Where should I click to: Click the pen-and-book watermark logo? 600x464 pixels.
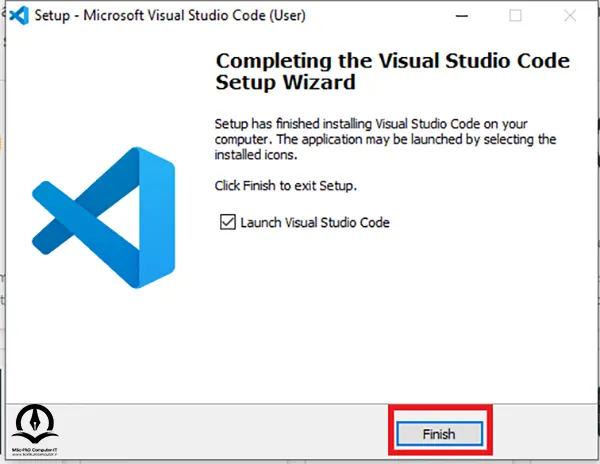coord(34,424)
